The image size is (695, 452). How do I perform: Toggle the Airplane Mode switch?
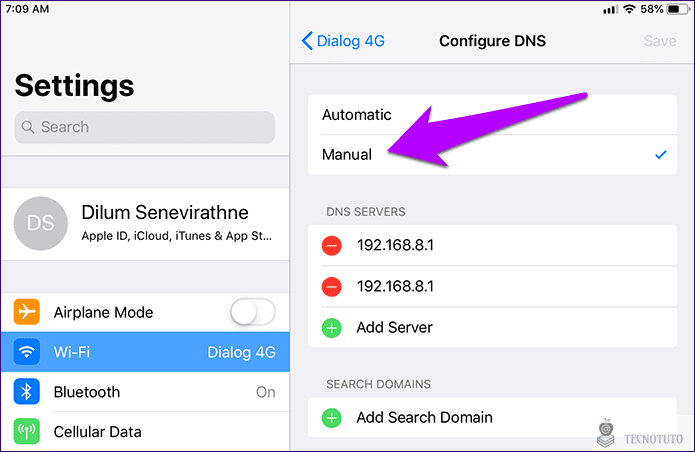[x=253, y=312]
